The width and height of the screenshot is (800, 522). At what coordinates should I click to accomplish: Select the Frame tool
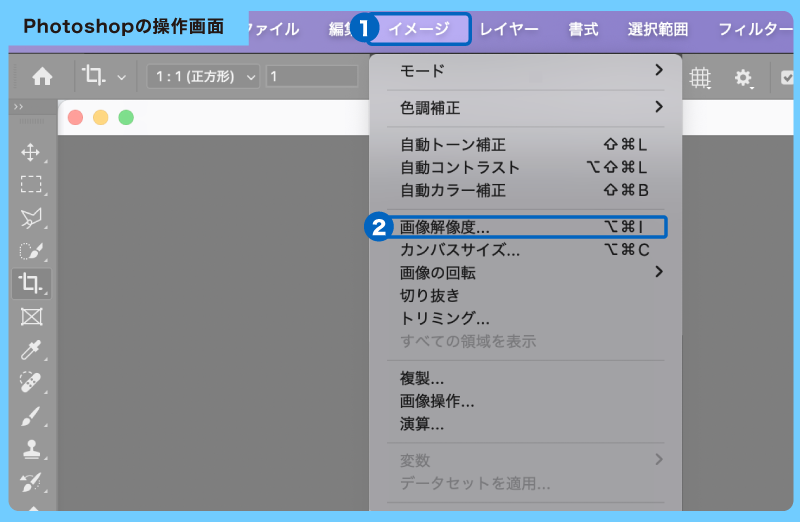[x=31, y=317]
